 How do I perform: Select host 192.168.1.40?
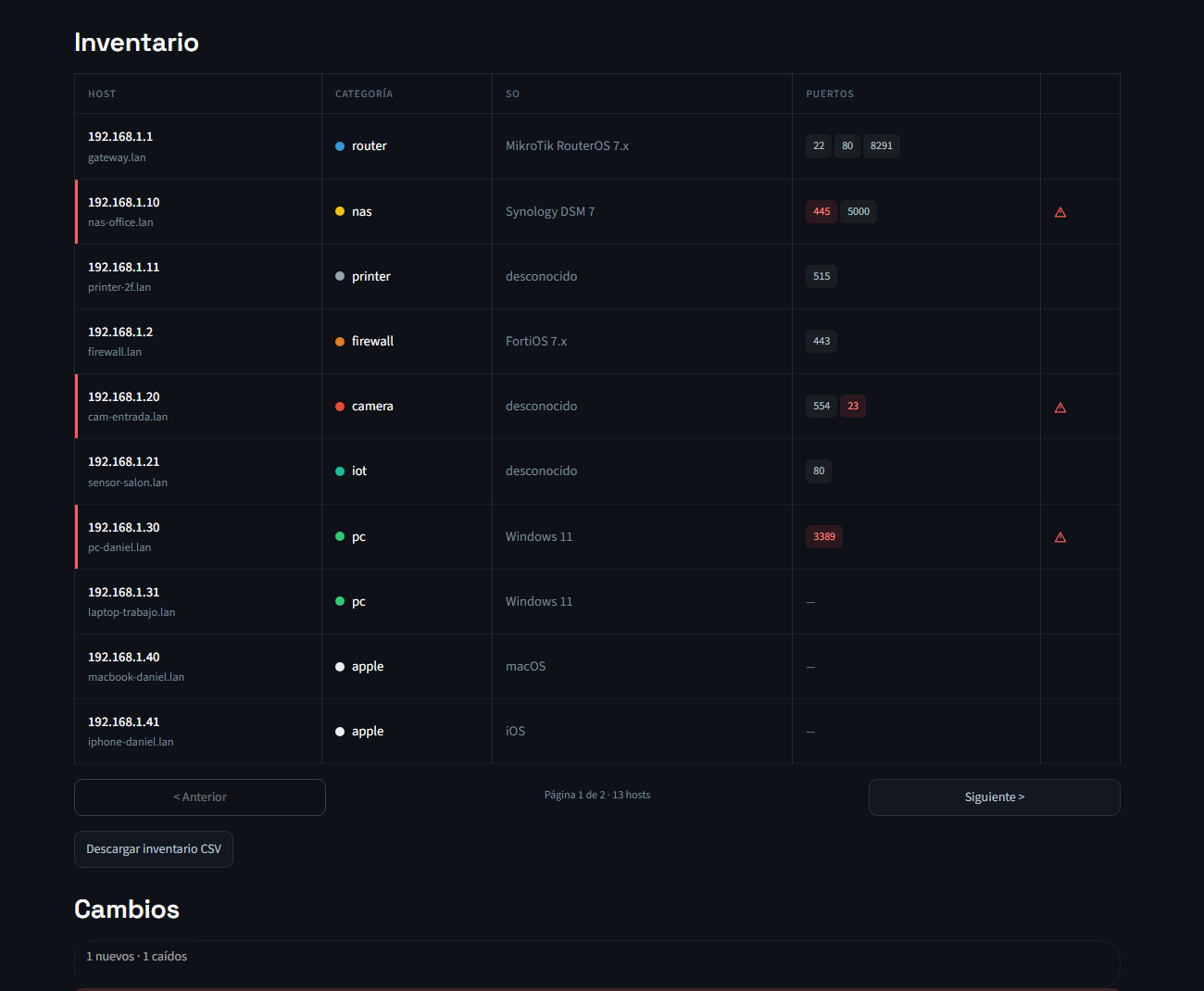point(124,657)
